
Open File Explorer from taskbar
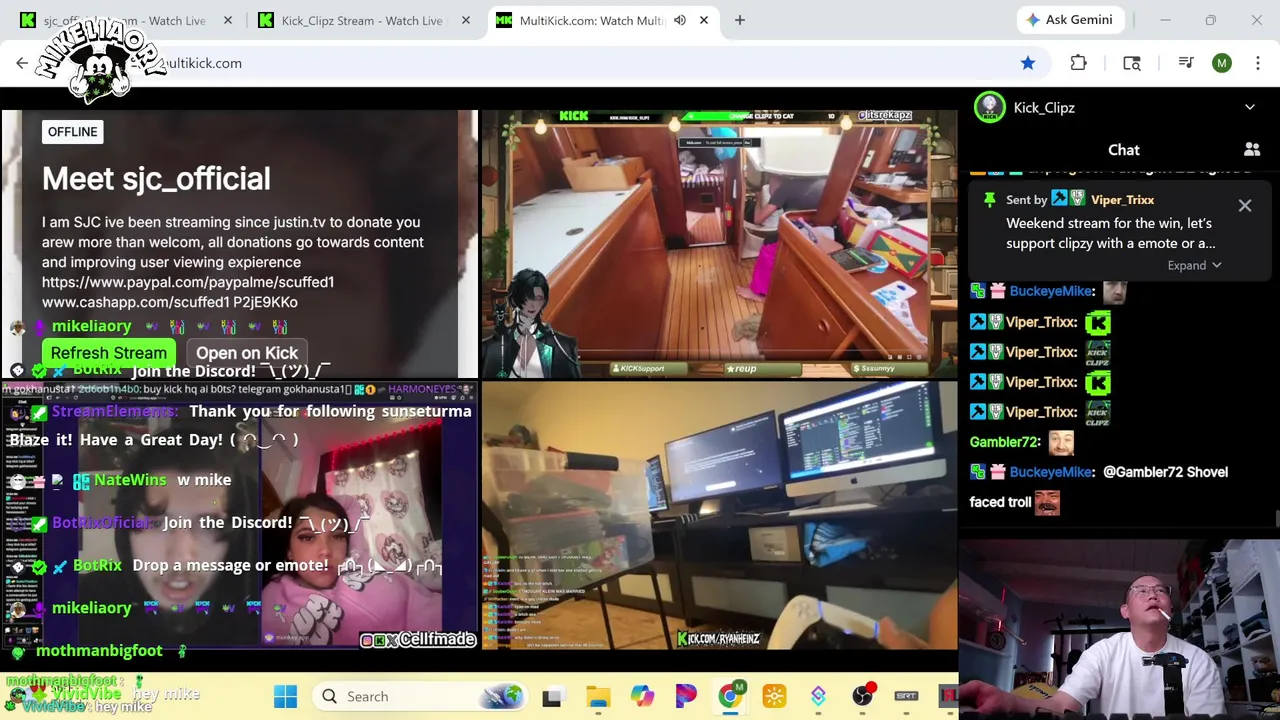tap(598, 696)
